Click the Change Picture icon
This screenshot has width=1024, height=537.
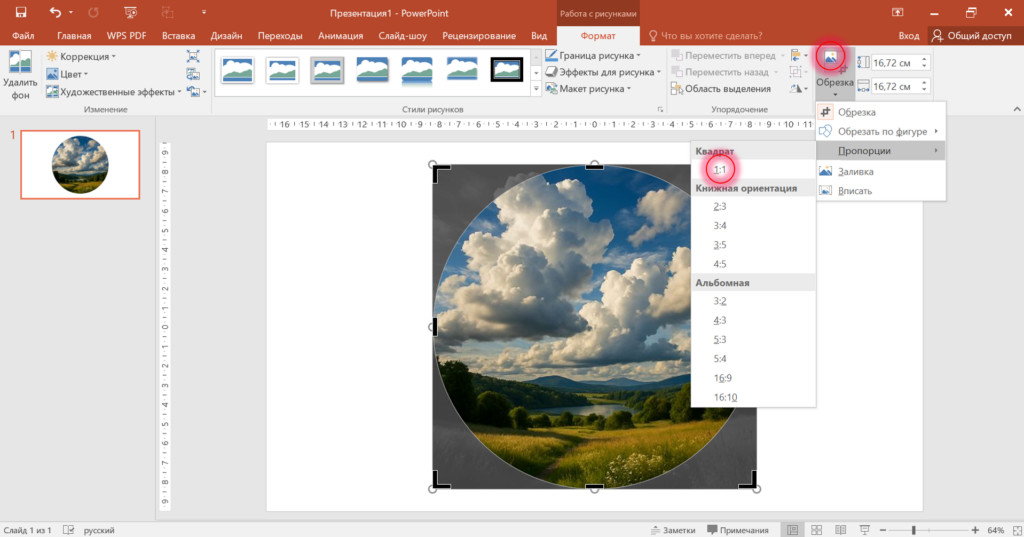(193, 74)
